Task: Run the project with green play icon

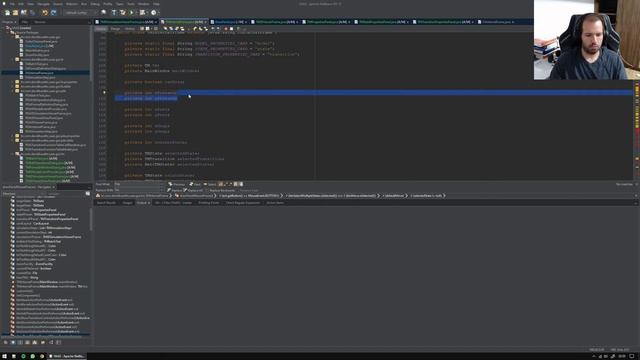Action: 131,13
